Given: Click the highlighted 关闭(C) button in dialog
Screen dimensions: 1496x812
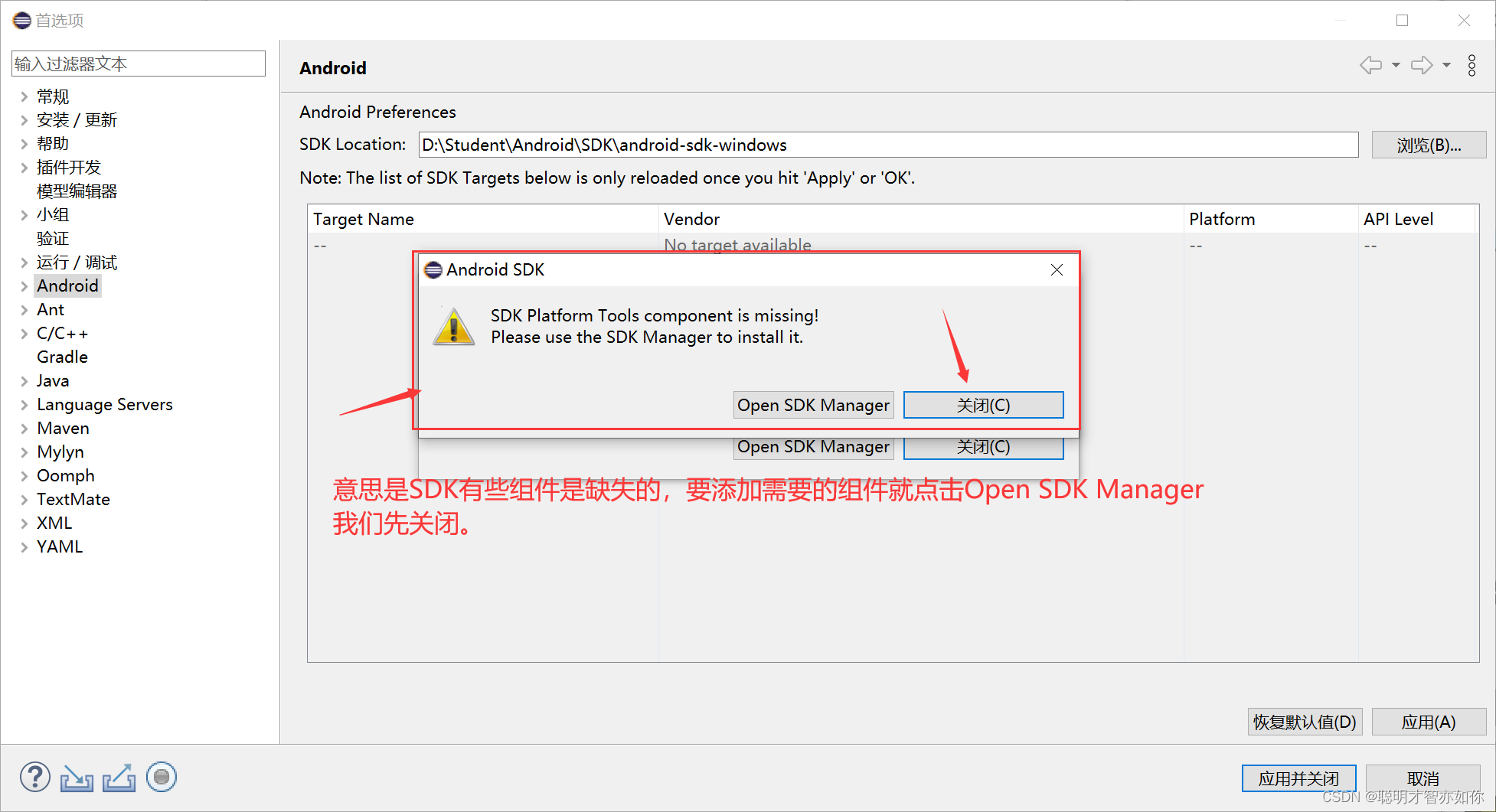Looking at the screenshot, I should click(x=984, y=405).
